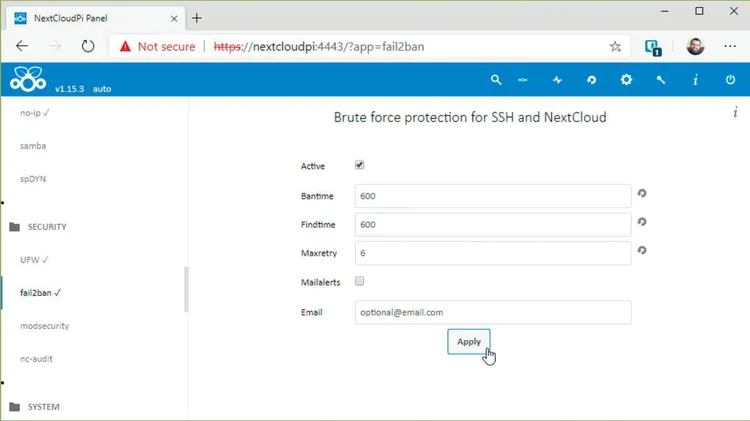Reset the Bantime value to default

click(x=642, y=193)
